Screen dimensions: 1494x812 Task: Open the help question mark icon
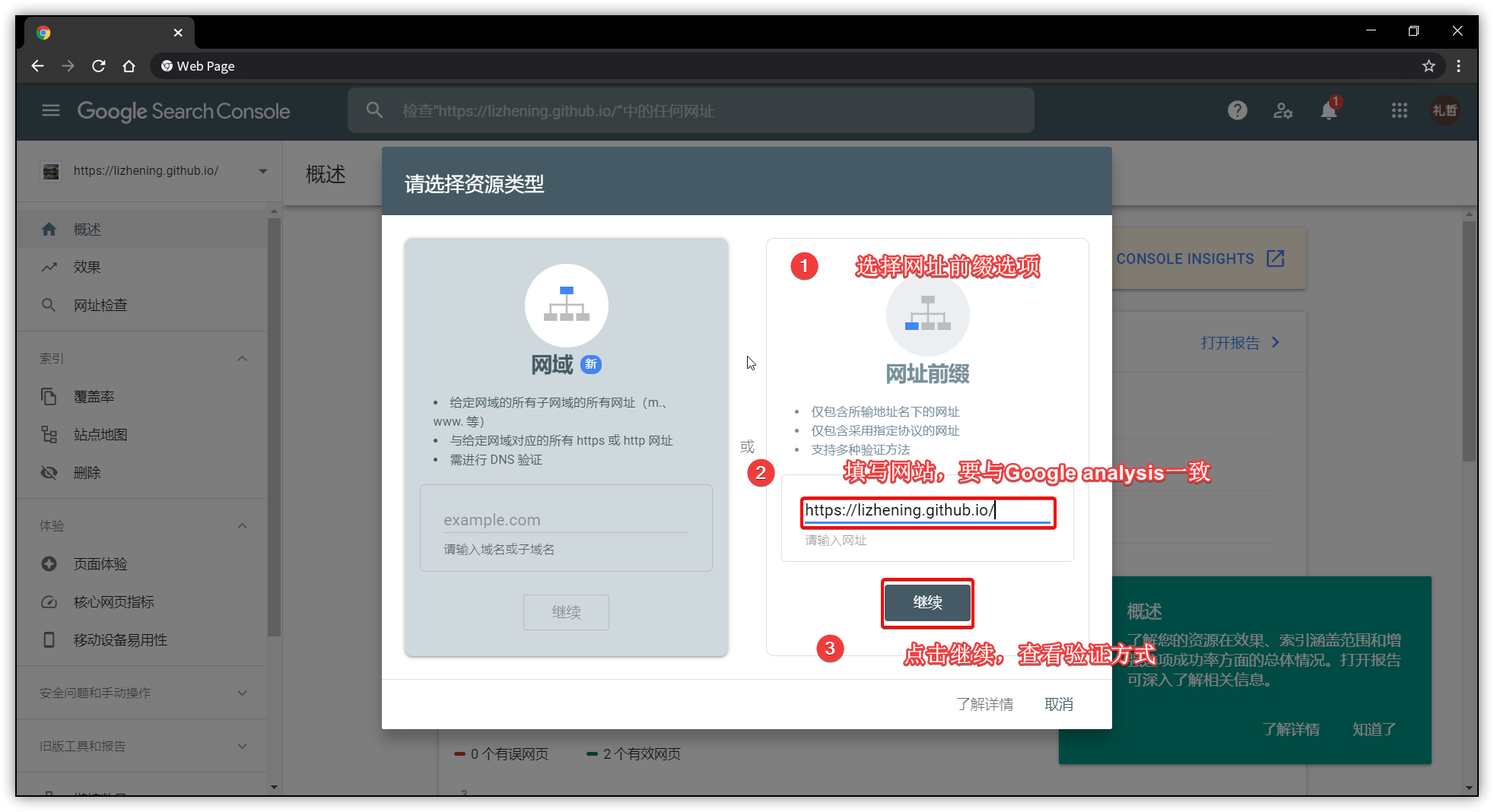(x=1238, y=111)
